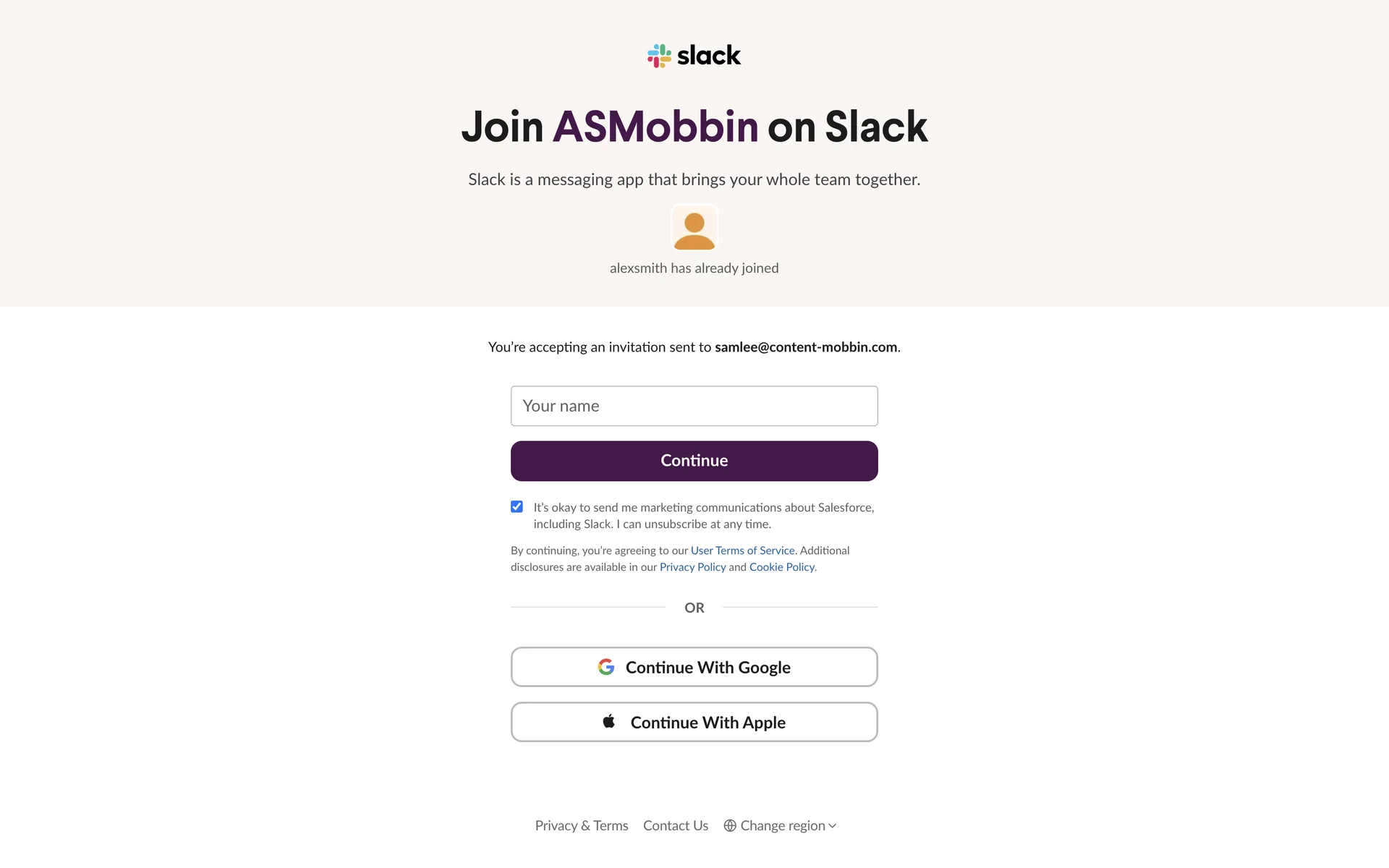Go to Privacy & Terms in footer
This screenshot has width=1389, height=868.
581,825
